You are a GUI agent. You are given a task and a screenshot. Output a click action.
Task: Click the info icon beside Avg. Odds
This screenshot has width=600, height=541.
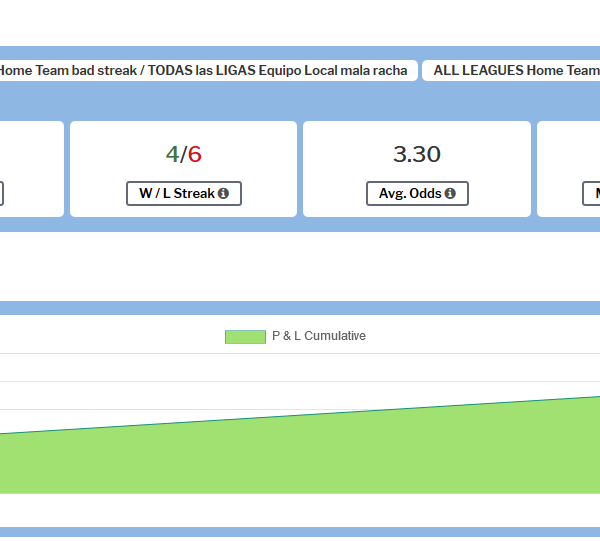pos(450,194)
